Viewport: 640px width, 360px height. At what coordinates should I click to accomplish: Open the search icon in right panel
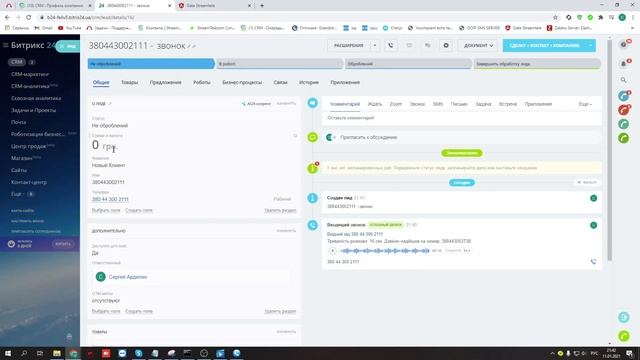tap(623, 80)
